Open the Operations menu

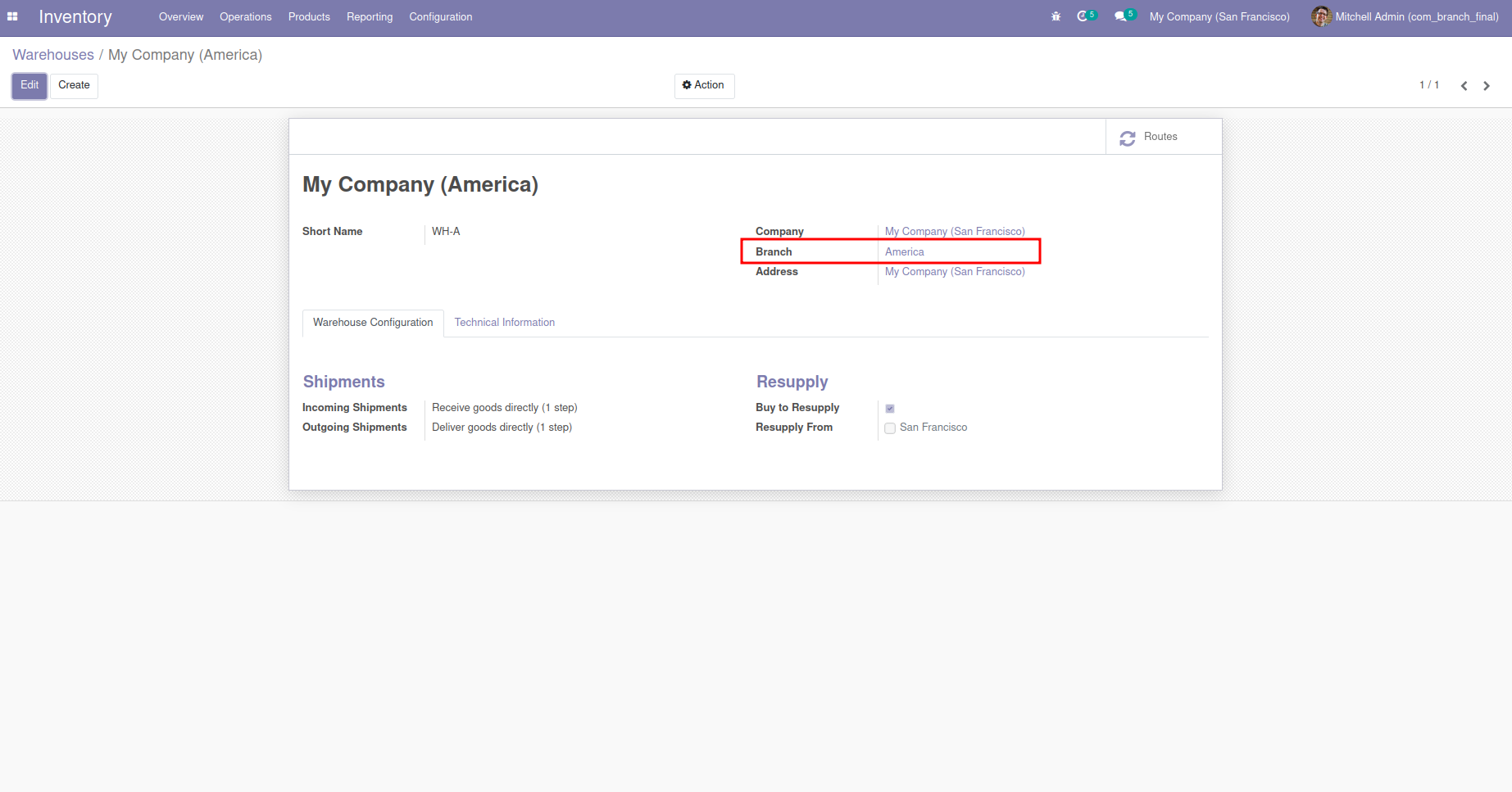pyautogui.click(x=245, y=16)
